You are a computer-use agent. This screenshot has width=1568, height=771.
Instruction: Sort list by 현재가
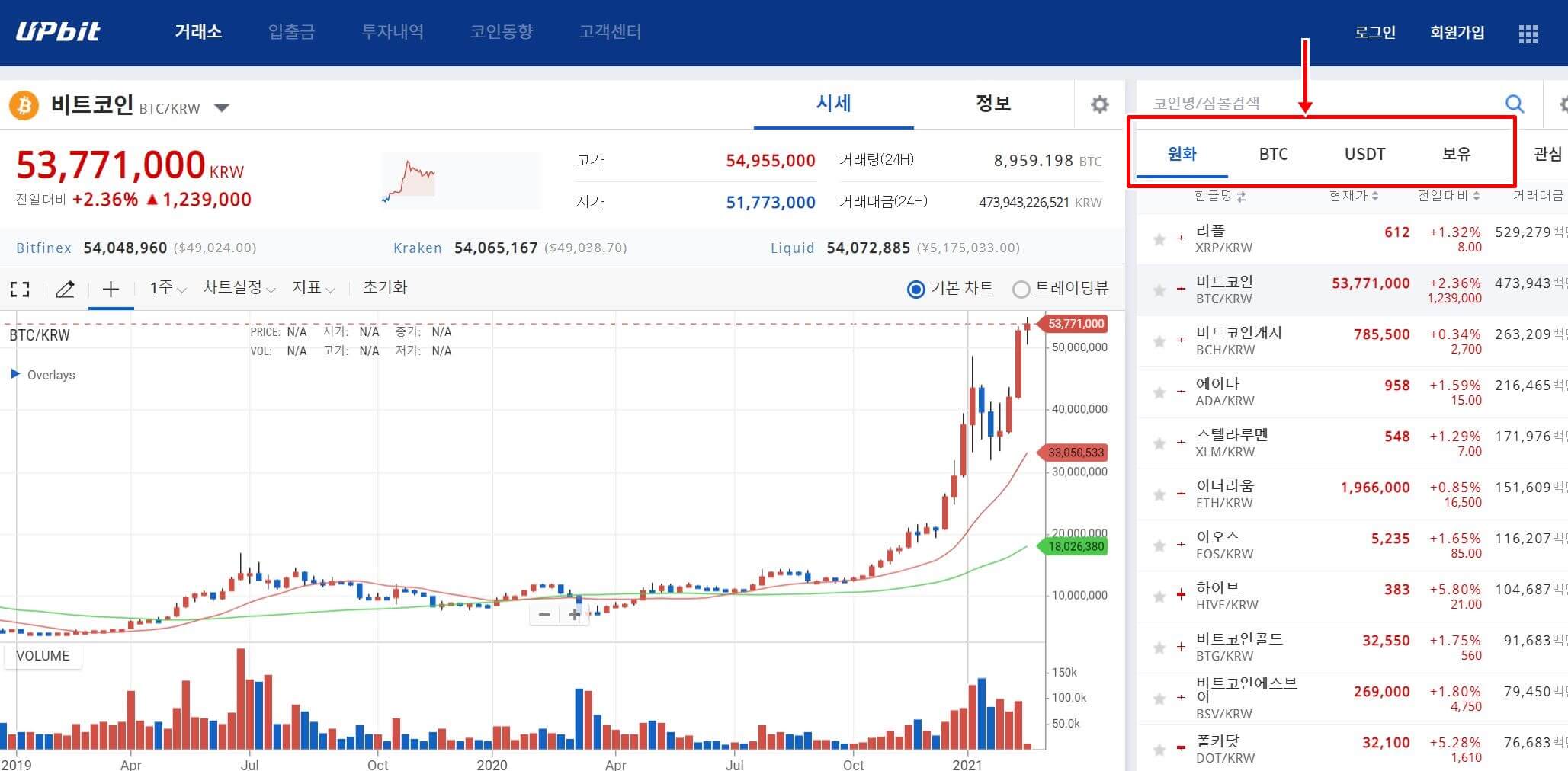1354,196
